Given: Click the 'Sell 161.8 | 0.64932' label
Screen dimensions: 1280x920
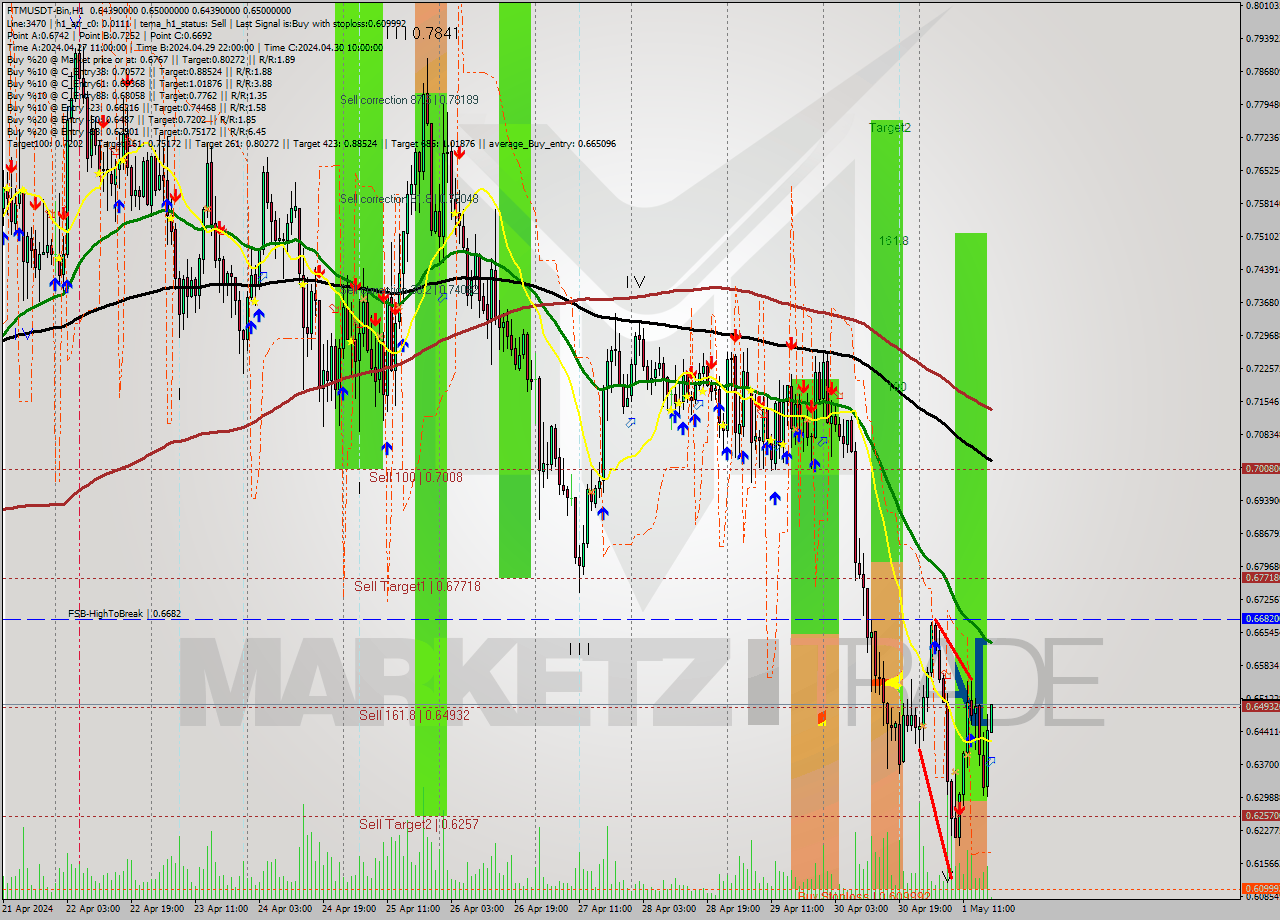Looking at the screenshot, I should click(x=414, y=715).
